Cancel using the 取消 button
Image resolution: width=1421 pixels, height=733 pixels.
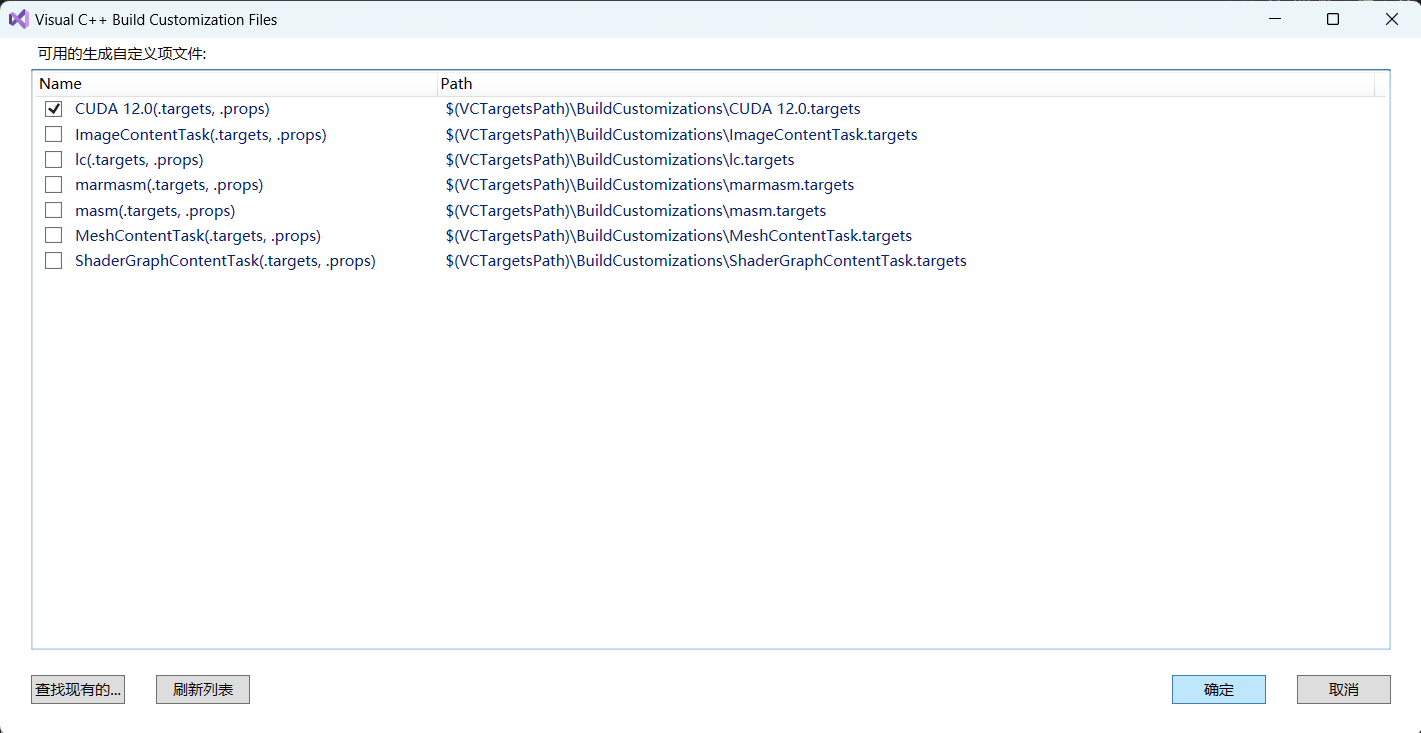click(1343, 690)
